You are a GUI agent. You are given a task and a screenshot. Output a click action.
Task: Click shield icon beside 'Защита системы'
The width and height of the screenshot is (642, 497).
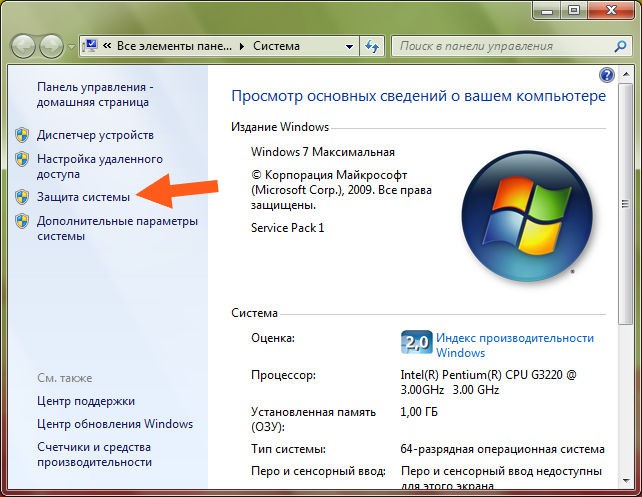(22, 197)
